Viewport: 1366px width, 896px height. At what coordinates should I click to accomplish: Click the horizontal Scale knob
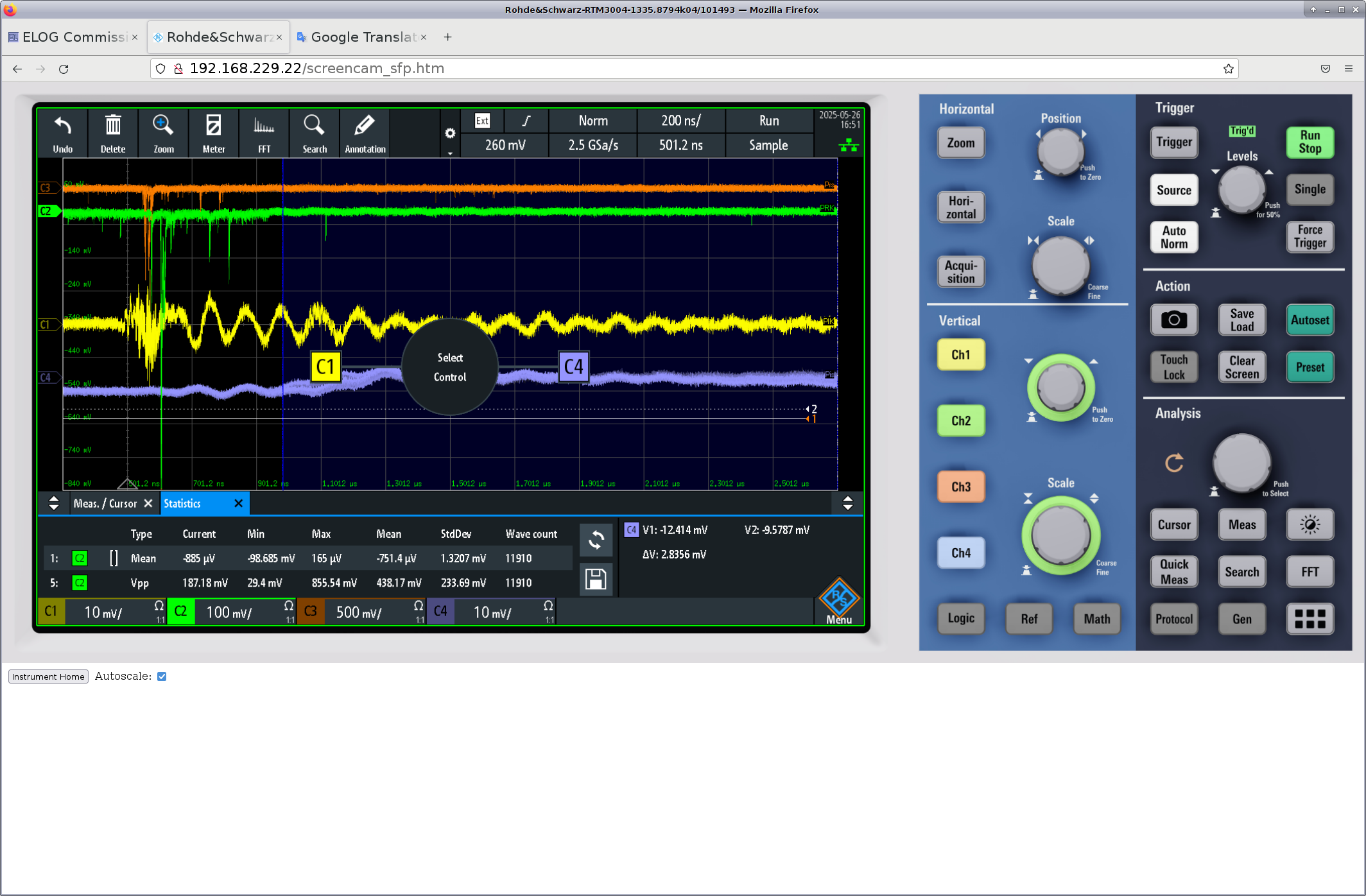(1060, 264)
